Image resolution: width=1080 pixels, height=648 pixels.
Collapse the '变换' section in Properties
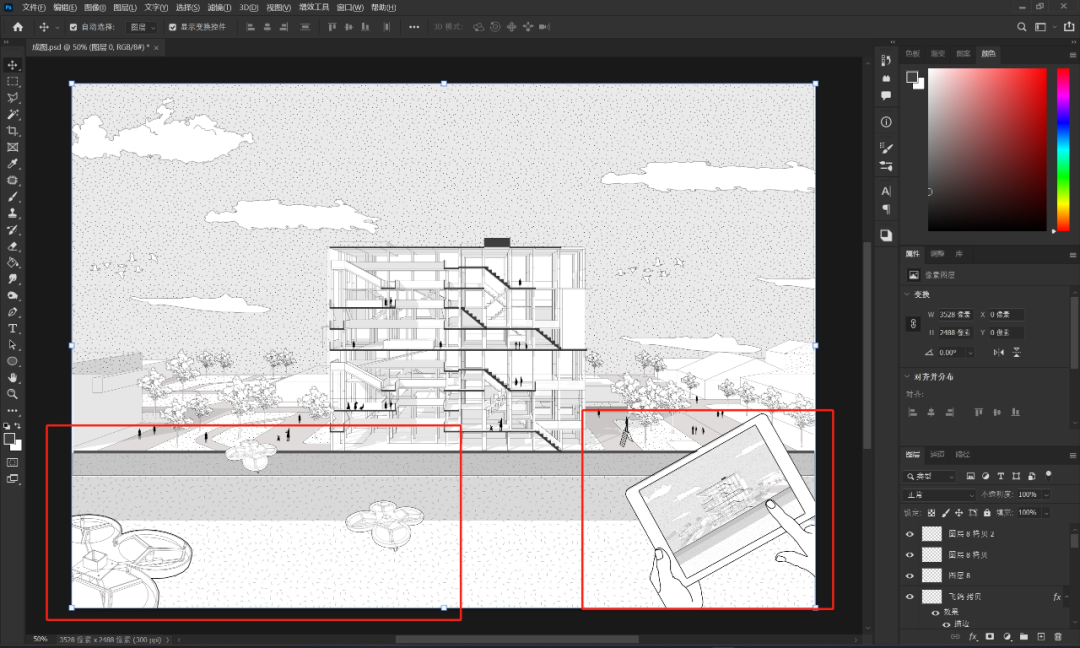pyautogui.click(x=907, y=294)
